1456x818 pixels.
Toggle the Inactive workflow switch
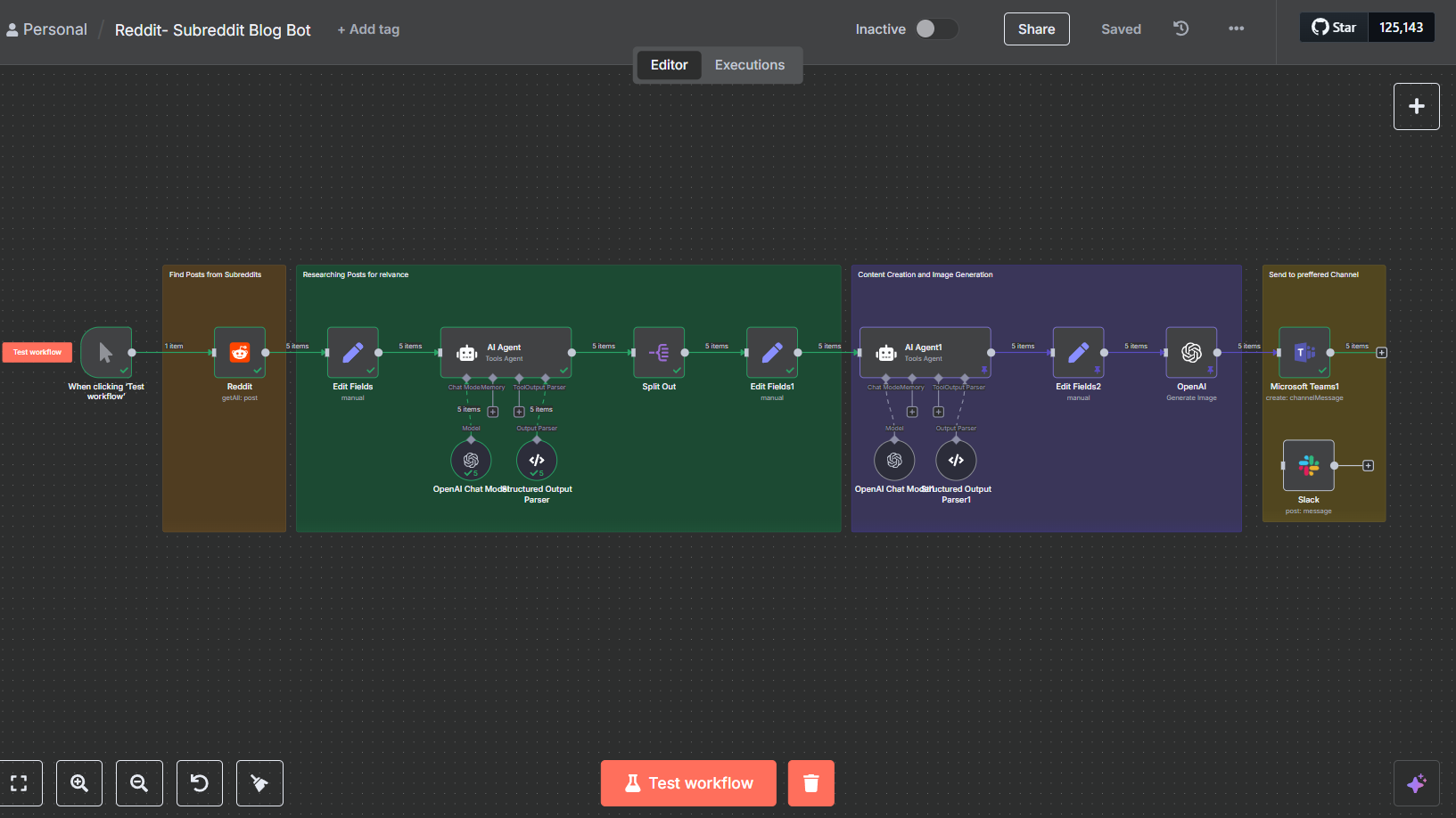click(935, 29)
